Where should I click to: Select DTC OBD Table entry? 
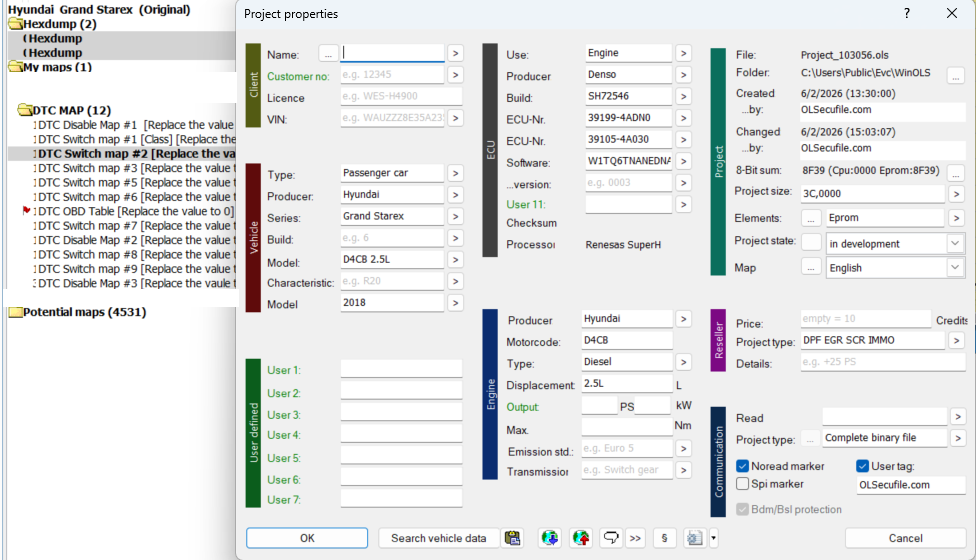(136, 212)
